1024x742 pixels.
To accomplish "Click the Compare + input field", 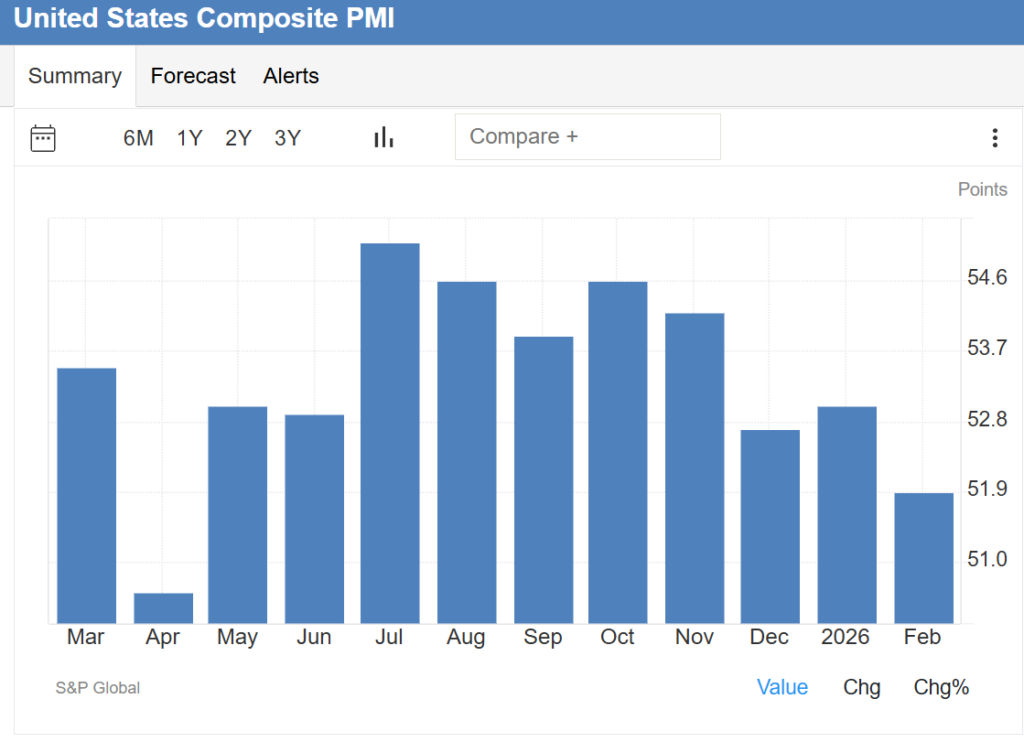I will pyautogui.click(x=587, y=137).
